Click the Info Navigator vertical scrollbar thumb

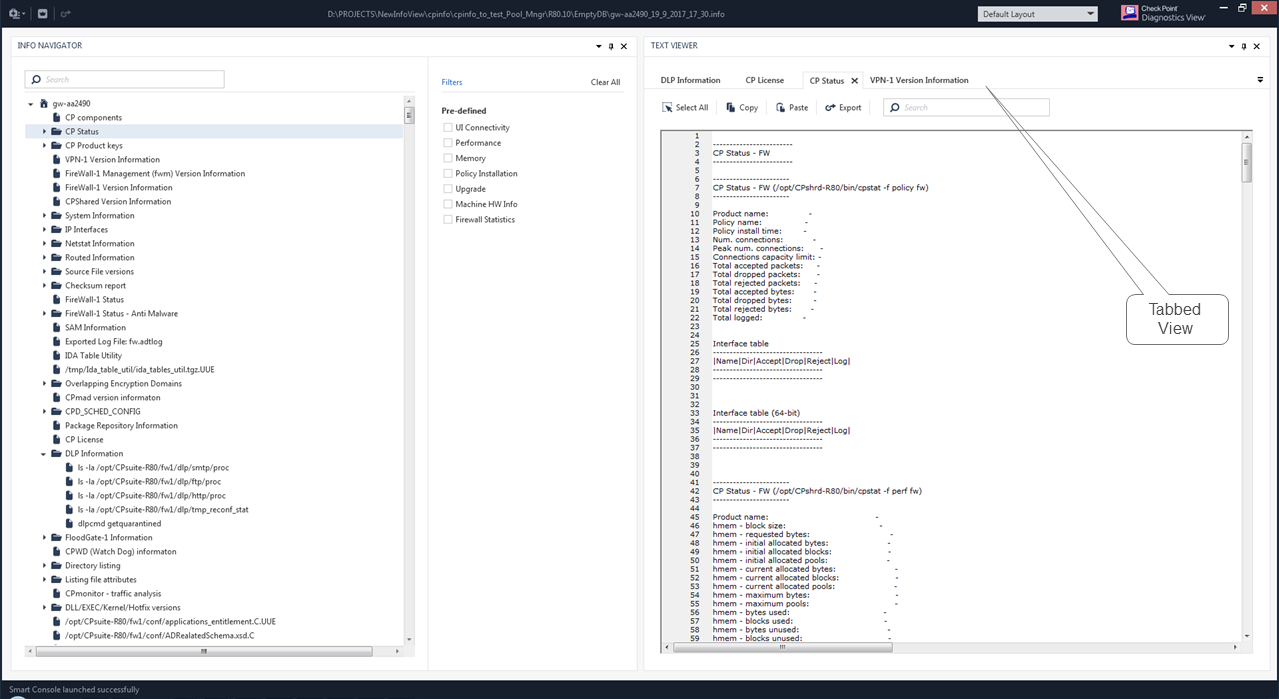click(408, 114)
